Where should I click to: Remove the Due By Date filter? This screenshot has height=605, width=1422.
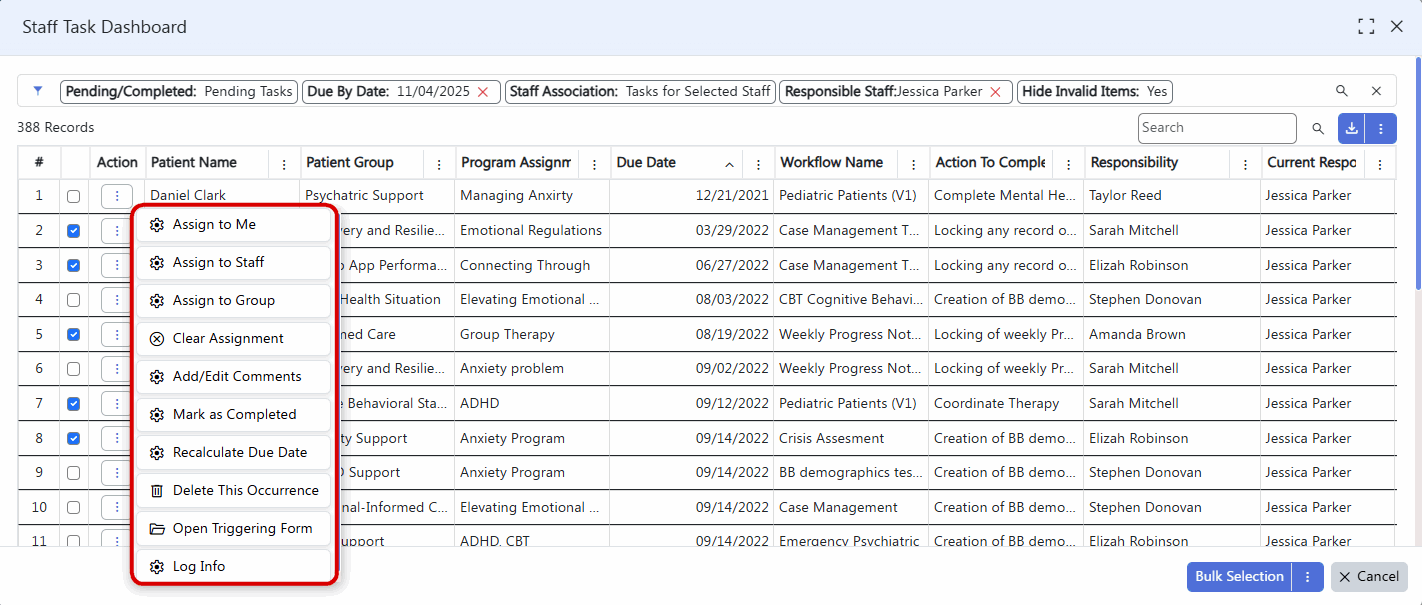coord(483,92)
